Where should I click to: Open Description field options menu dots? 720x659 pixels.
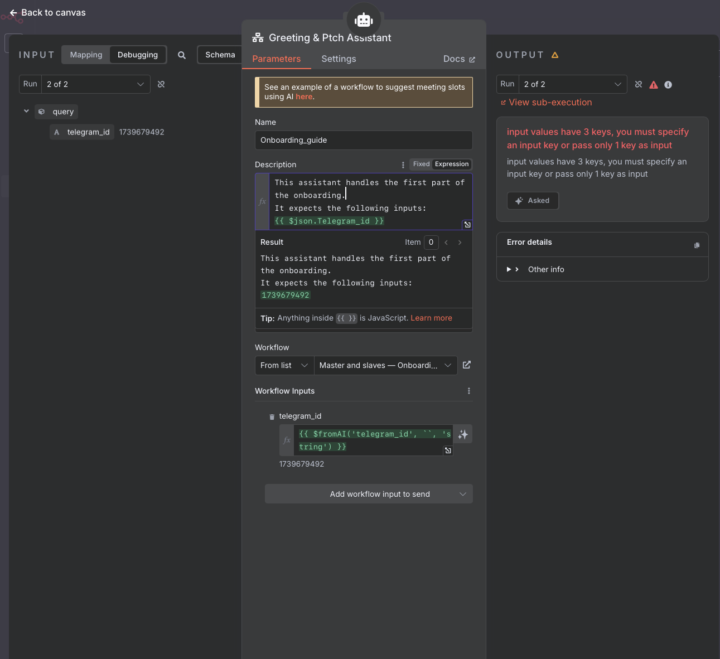[x=403, y=164]
